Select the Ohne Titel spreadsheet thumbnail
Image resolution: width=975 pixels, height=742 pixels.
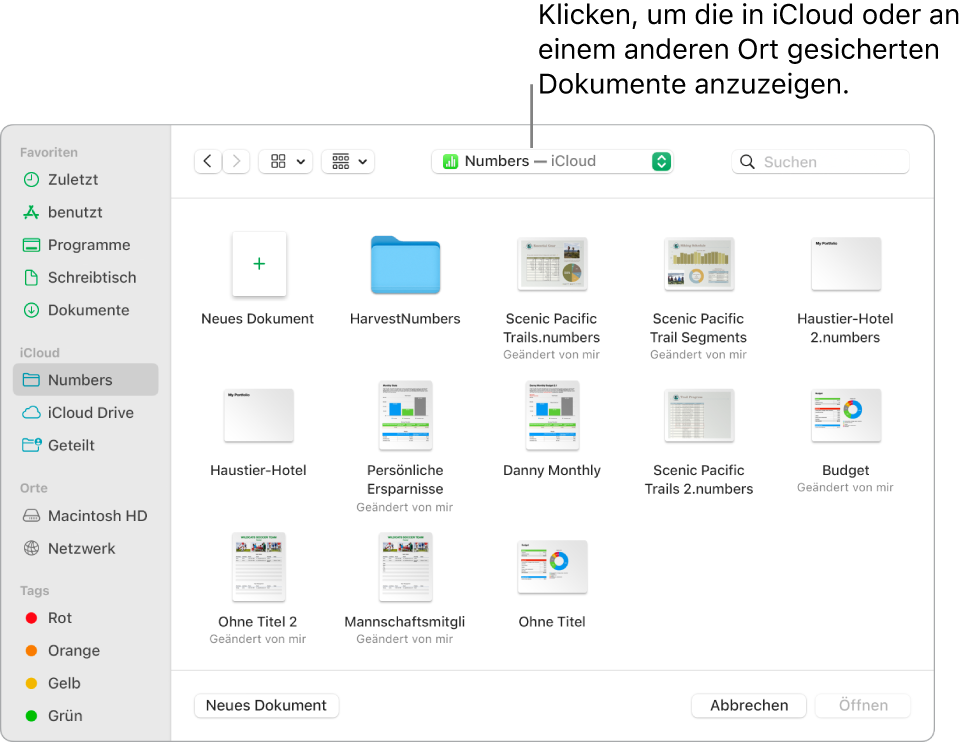pyautogui.click(x=552, y=567)
